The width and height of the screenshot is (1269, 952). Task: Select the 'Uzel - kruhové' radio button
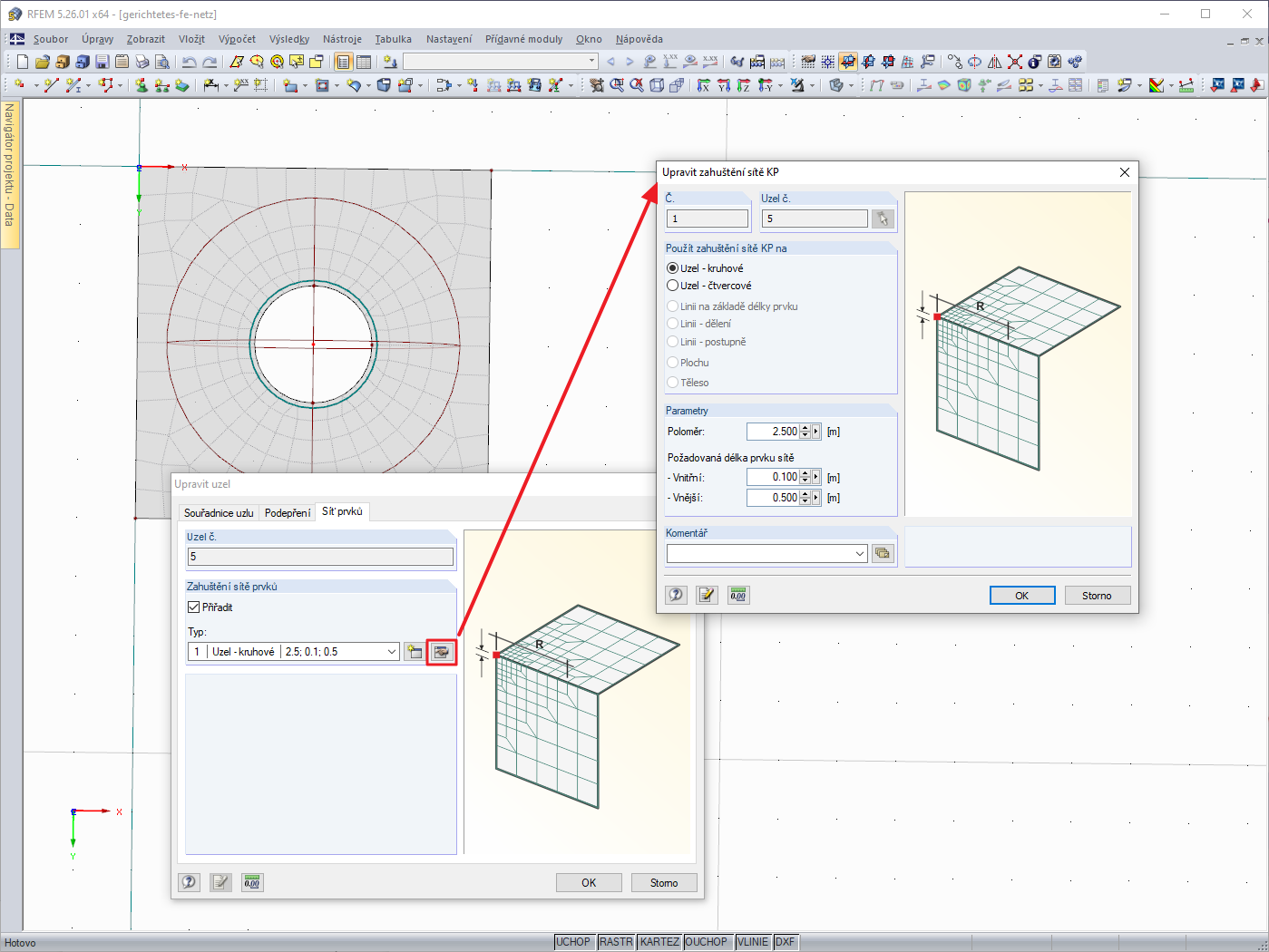pos(673,268)
